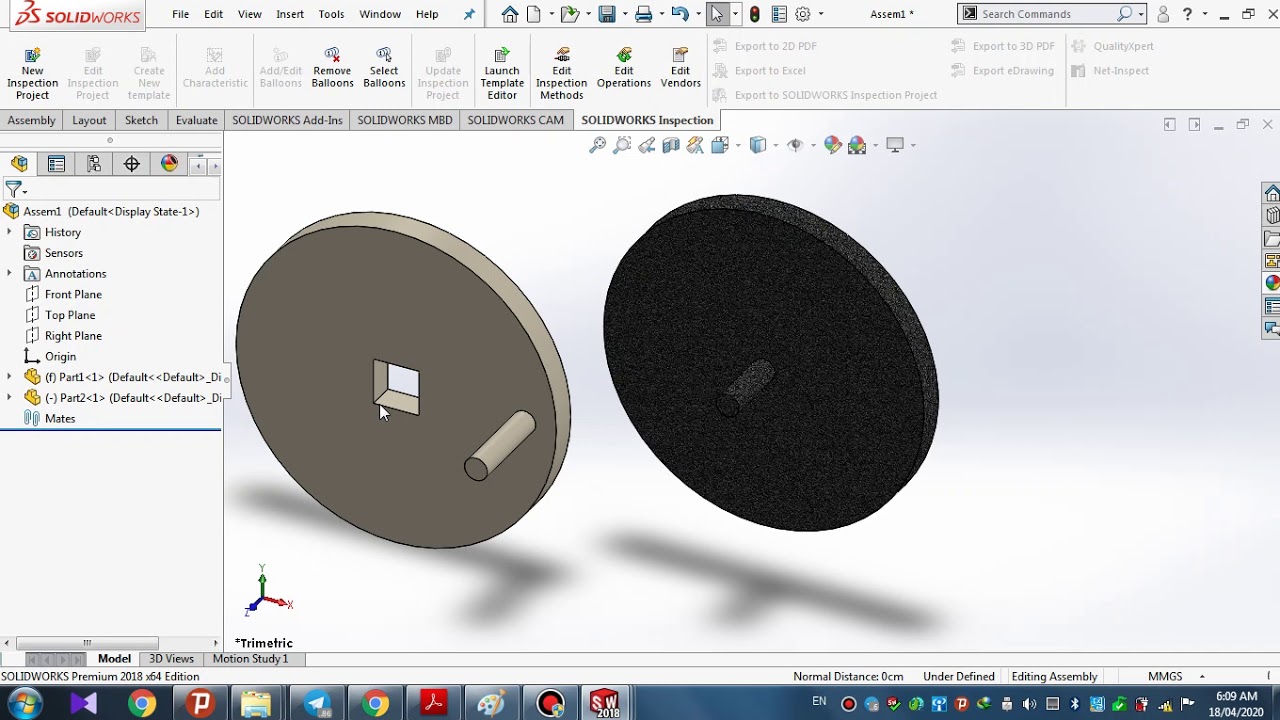Click the Rebuild traffic light icon
The width and height of the screenshot is (1280, 720).
pos(755,14)
